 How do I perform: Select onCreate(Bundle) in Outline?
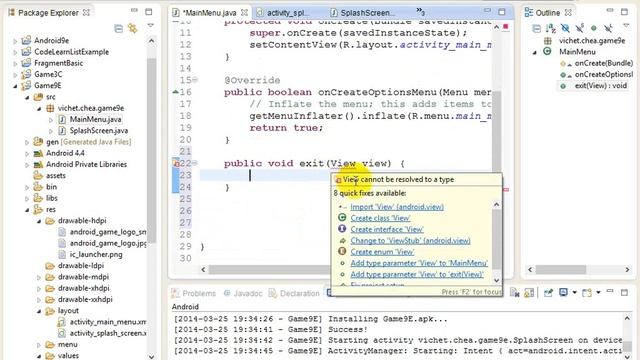coord(604,63)
